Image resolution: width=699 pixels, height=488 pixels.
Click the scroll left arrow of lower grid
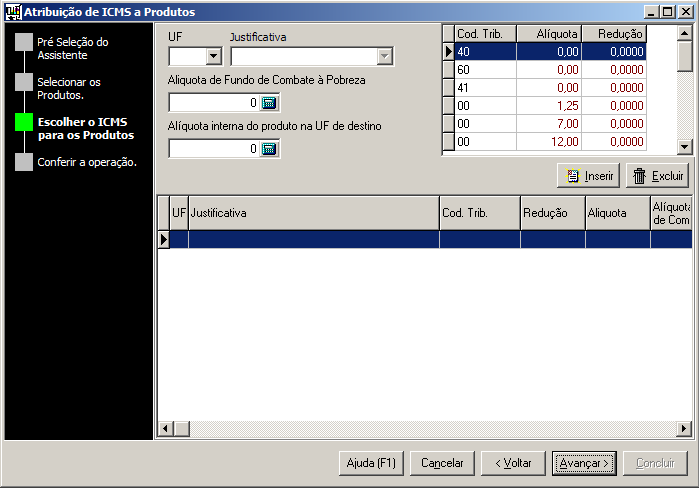tap(165, 429)
